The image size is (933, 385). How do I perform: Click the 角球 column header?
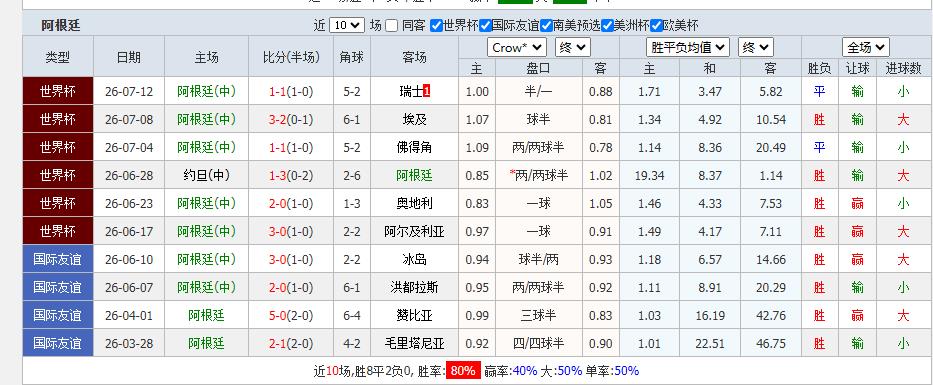[x=352, y=57]
